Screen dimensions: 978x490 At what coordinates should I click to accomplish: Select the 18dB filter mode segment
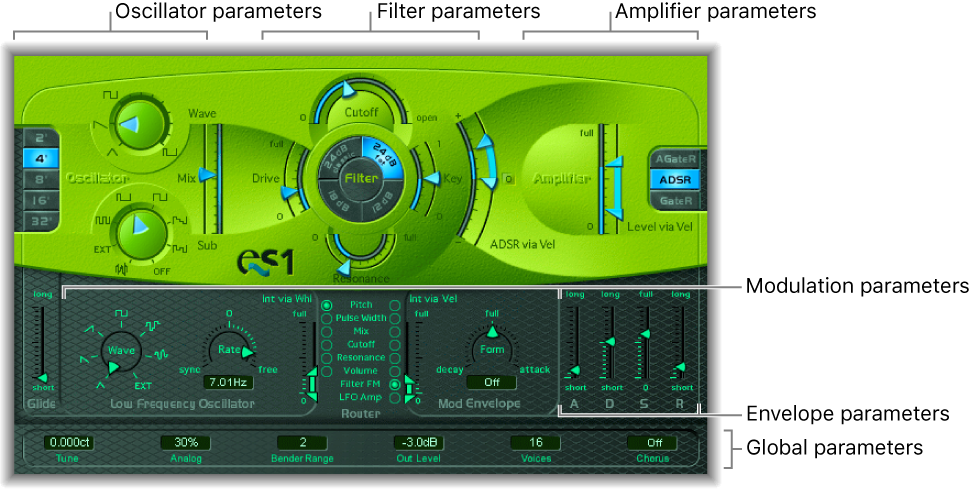(x=339, y=201)
